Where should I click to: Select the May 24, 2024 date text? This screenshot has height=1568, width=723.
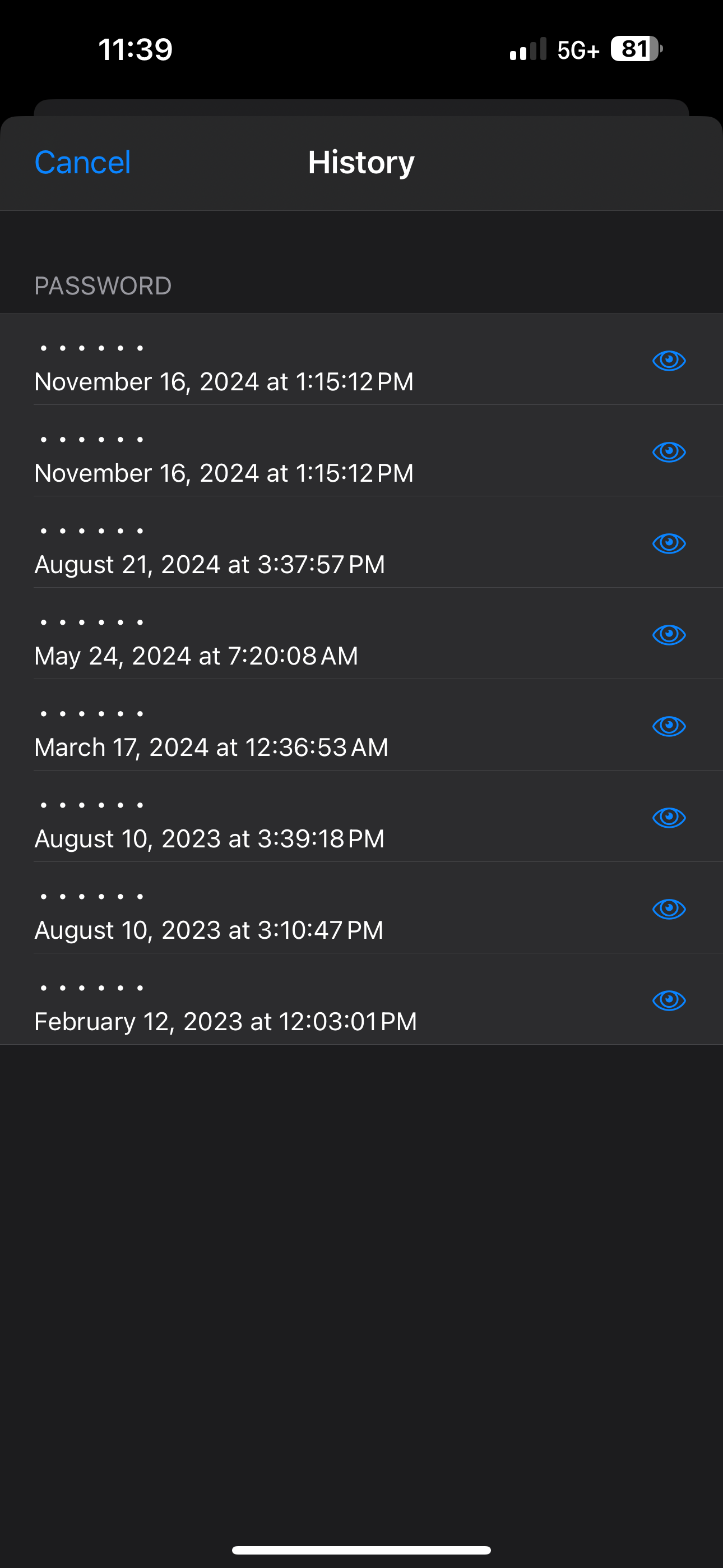point(196,656)
